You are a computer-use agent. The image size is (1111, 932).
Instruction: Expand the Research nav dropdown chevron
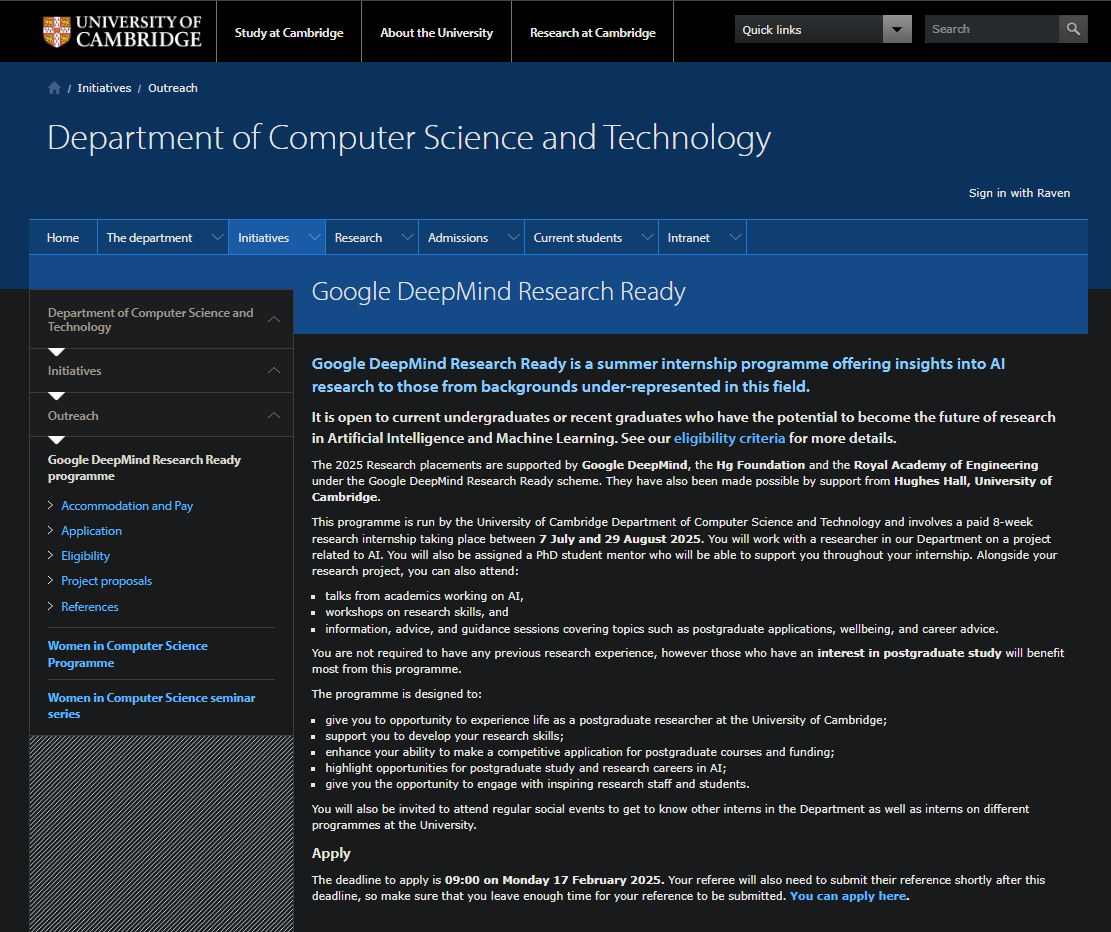tap(407, 237)
